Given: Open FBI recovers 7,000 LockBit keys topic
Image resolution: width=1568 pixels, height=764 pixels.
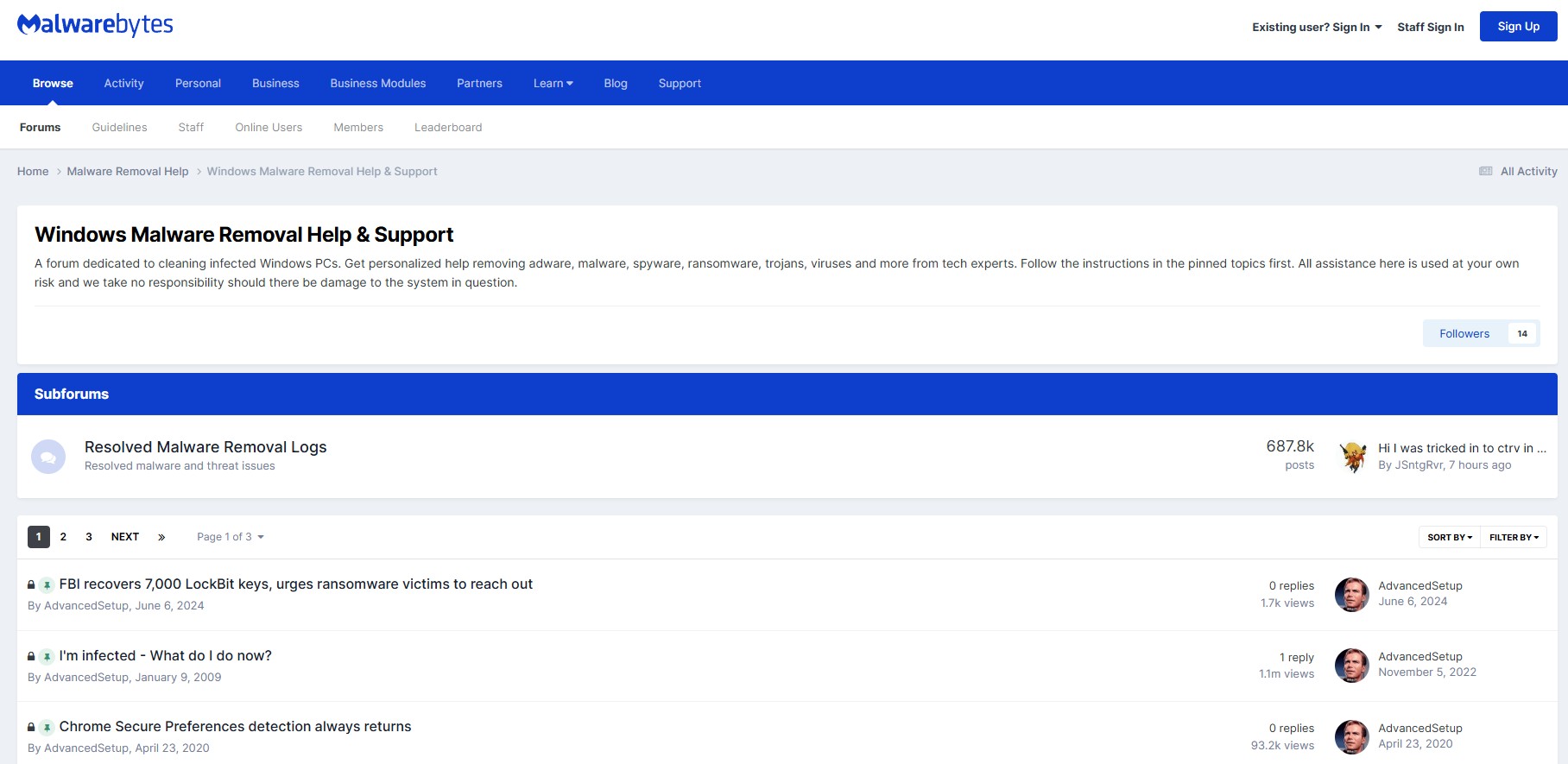Looking at the screenshot, I should tap(296, 584).
